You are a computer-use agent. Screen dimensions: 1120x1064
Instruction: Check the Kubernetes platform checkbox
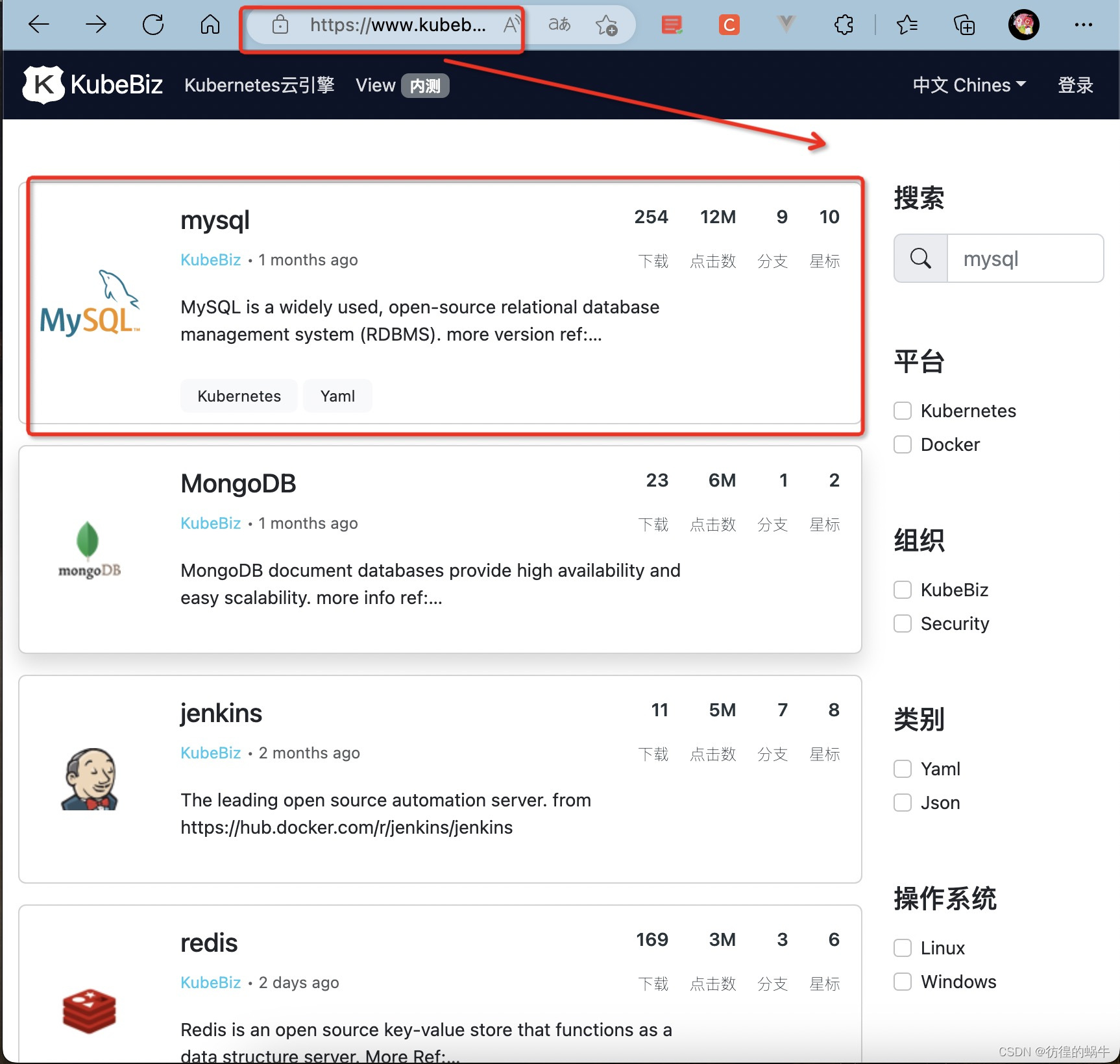click(903, 411)
